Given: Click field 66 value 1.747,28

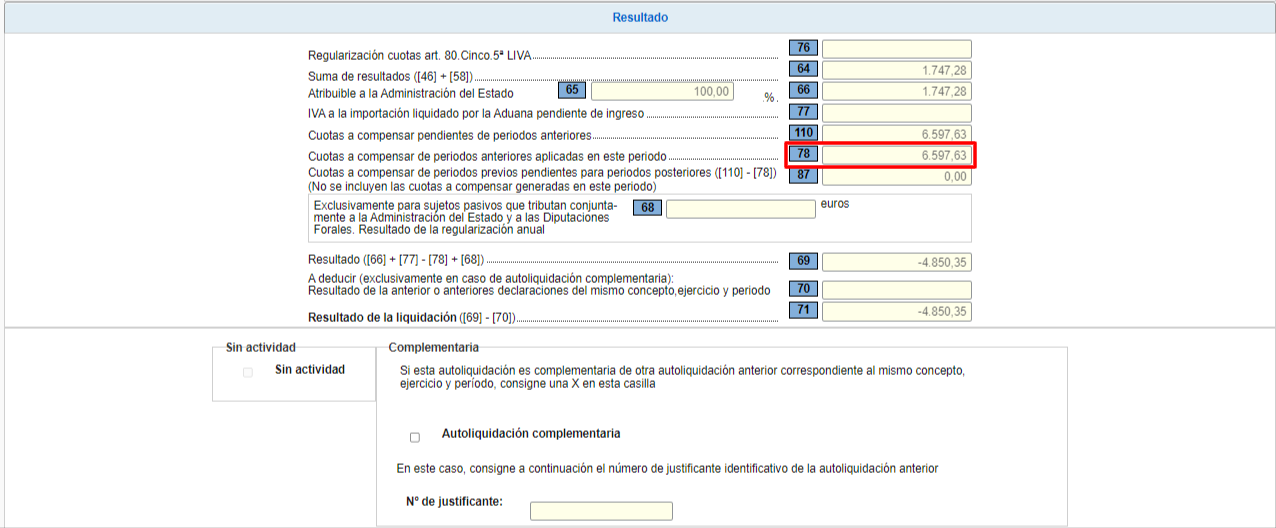Looking at the screenshot, I should pos(897,91).
